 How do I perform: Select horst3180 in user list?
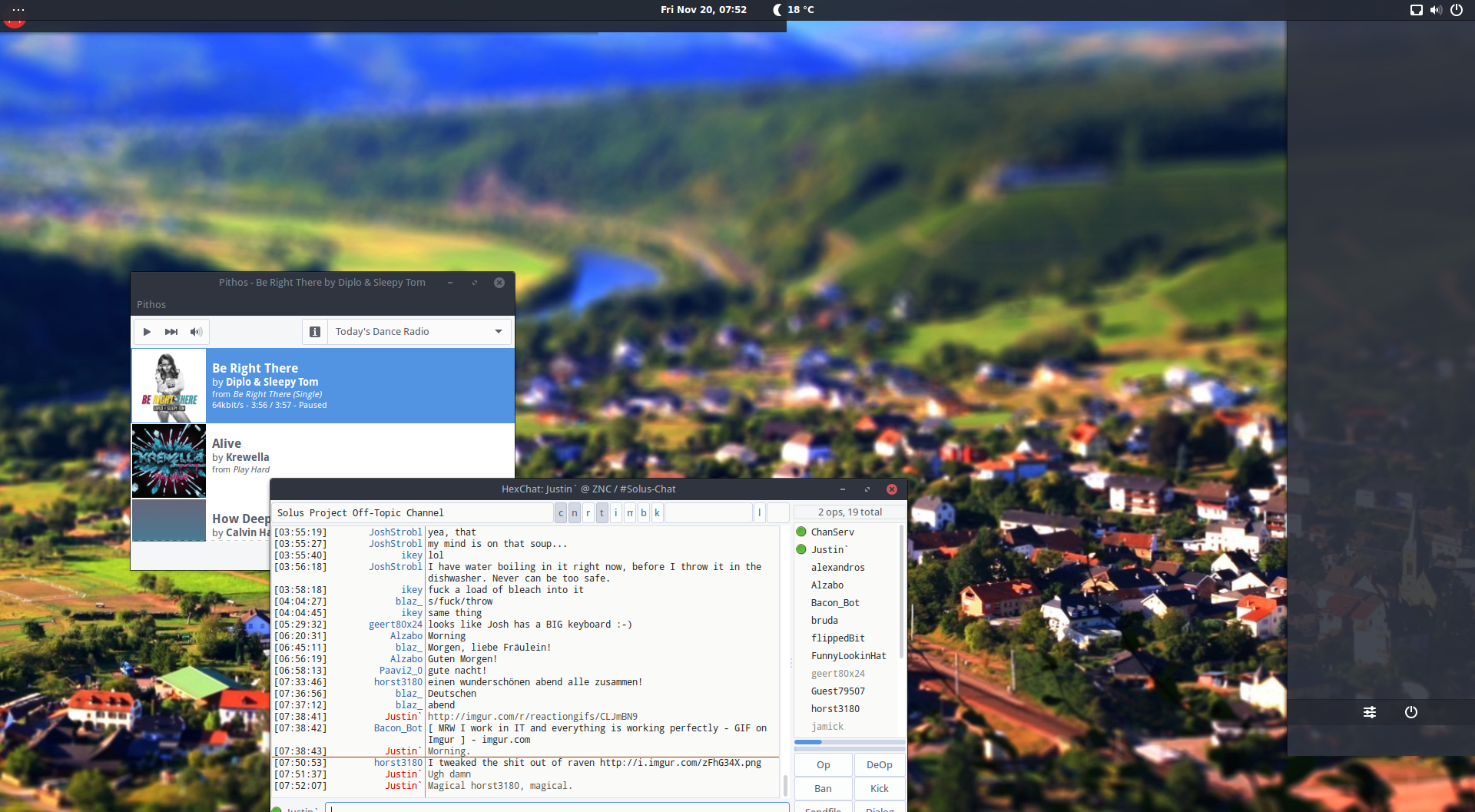[x=846, y=709]
